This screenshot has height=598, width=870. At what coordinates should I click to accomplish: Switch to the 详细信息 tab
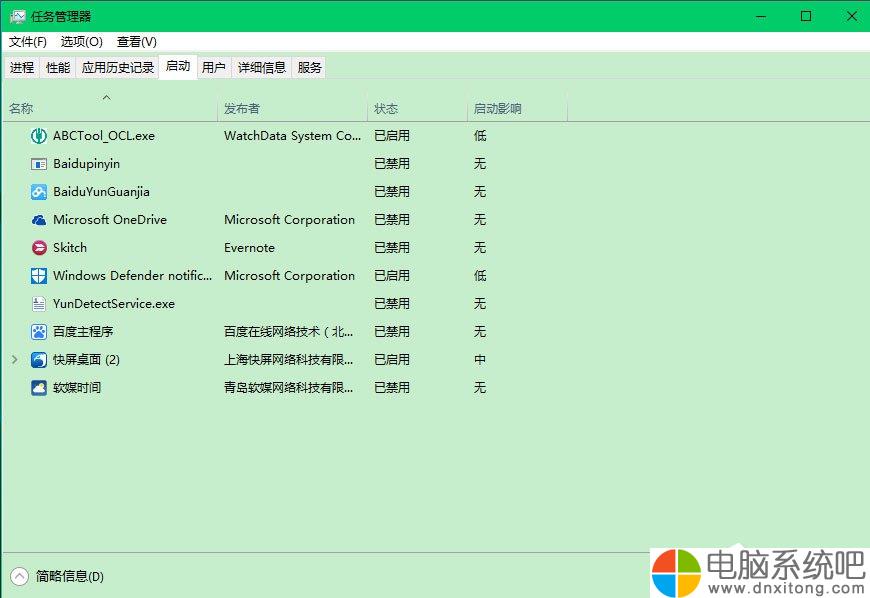click(262, 68)
